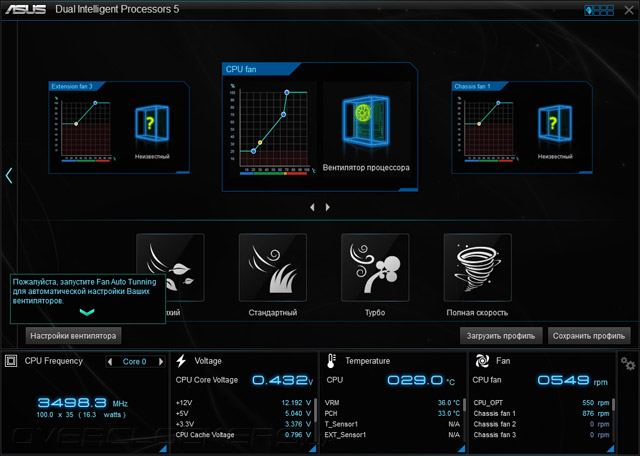Viewport: 640px width, 456px height.
Task: Click the Полная скорость mode label
Action: pos(477,313)
